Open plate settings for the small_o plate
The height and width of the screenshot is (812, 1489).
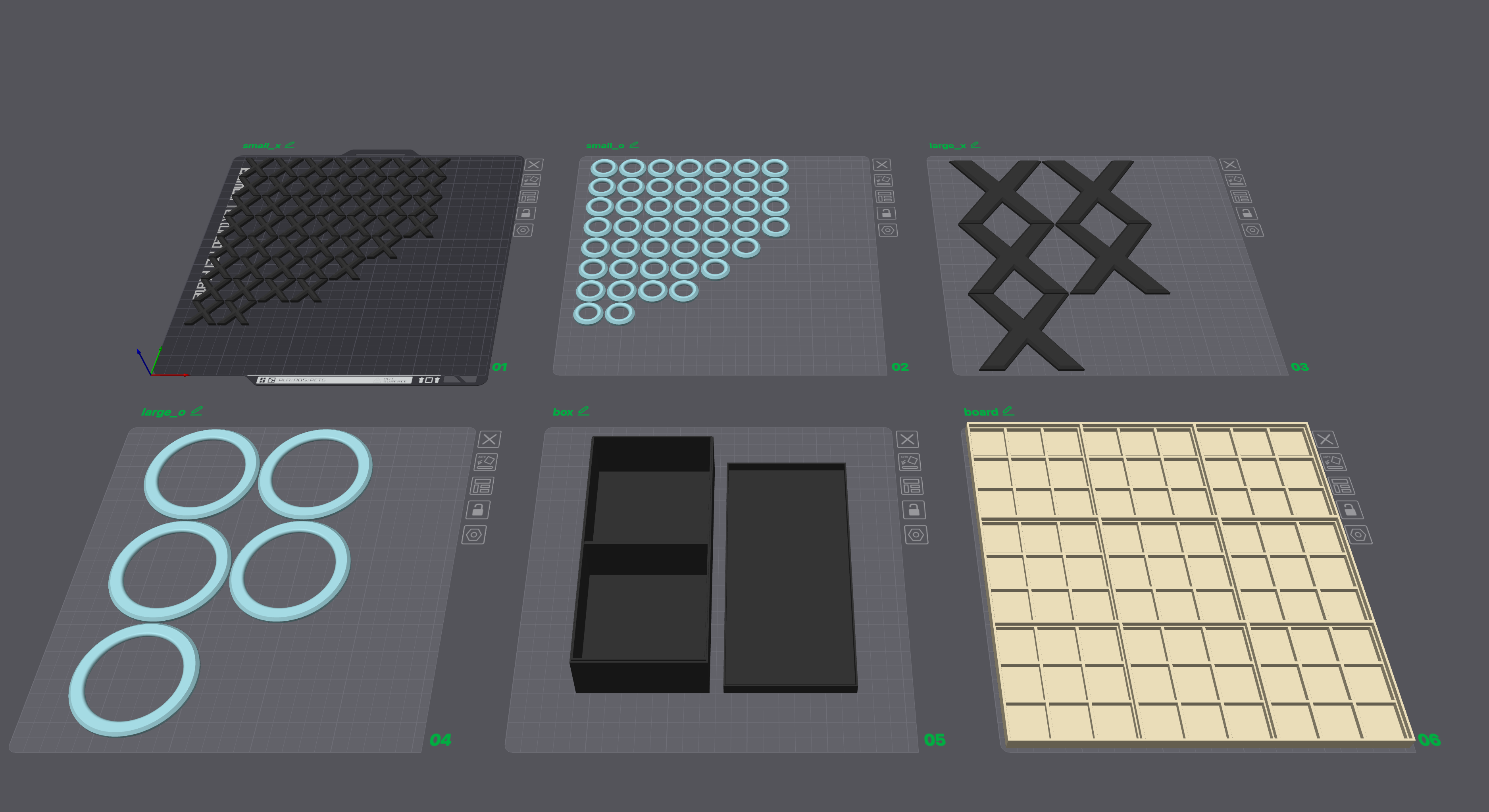888,230
